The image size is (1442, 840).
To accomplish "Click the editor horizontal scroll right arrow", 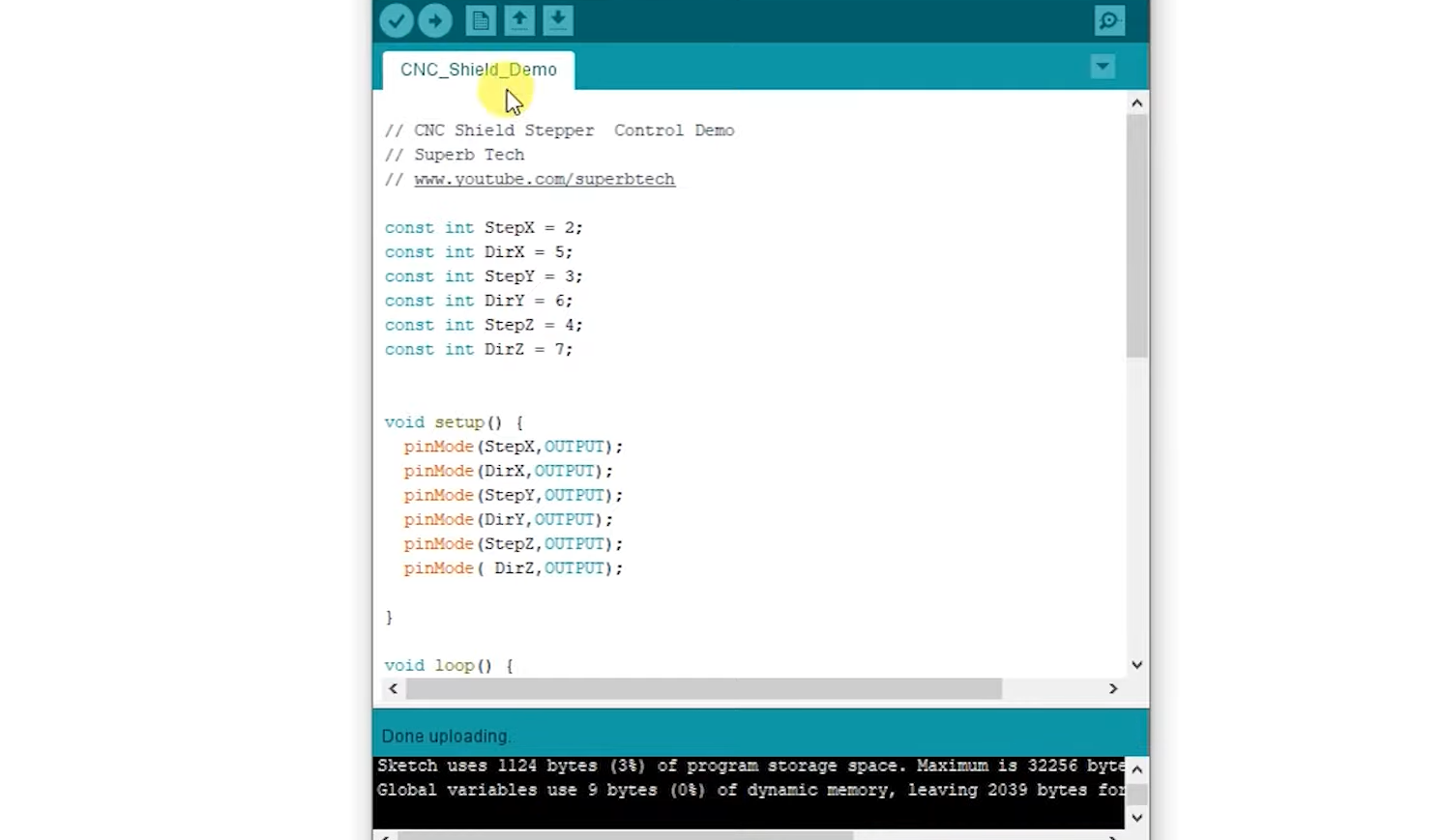I will coord(1113,688).
